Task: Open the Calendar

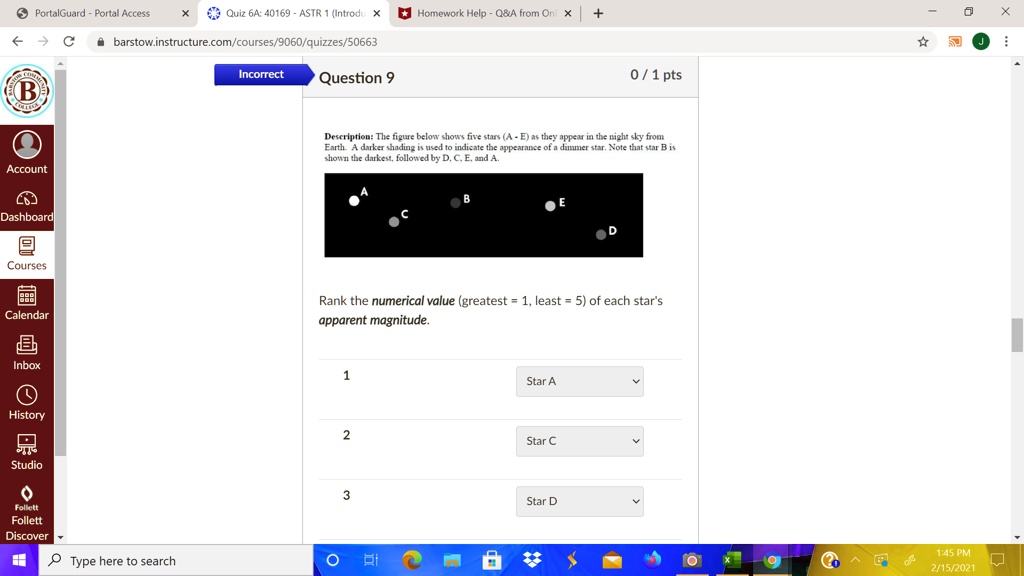Action: [x=27, y=303]
